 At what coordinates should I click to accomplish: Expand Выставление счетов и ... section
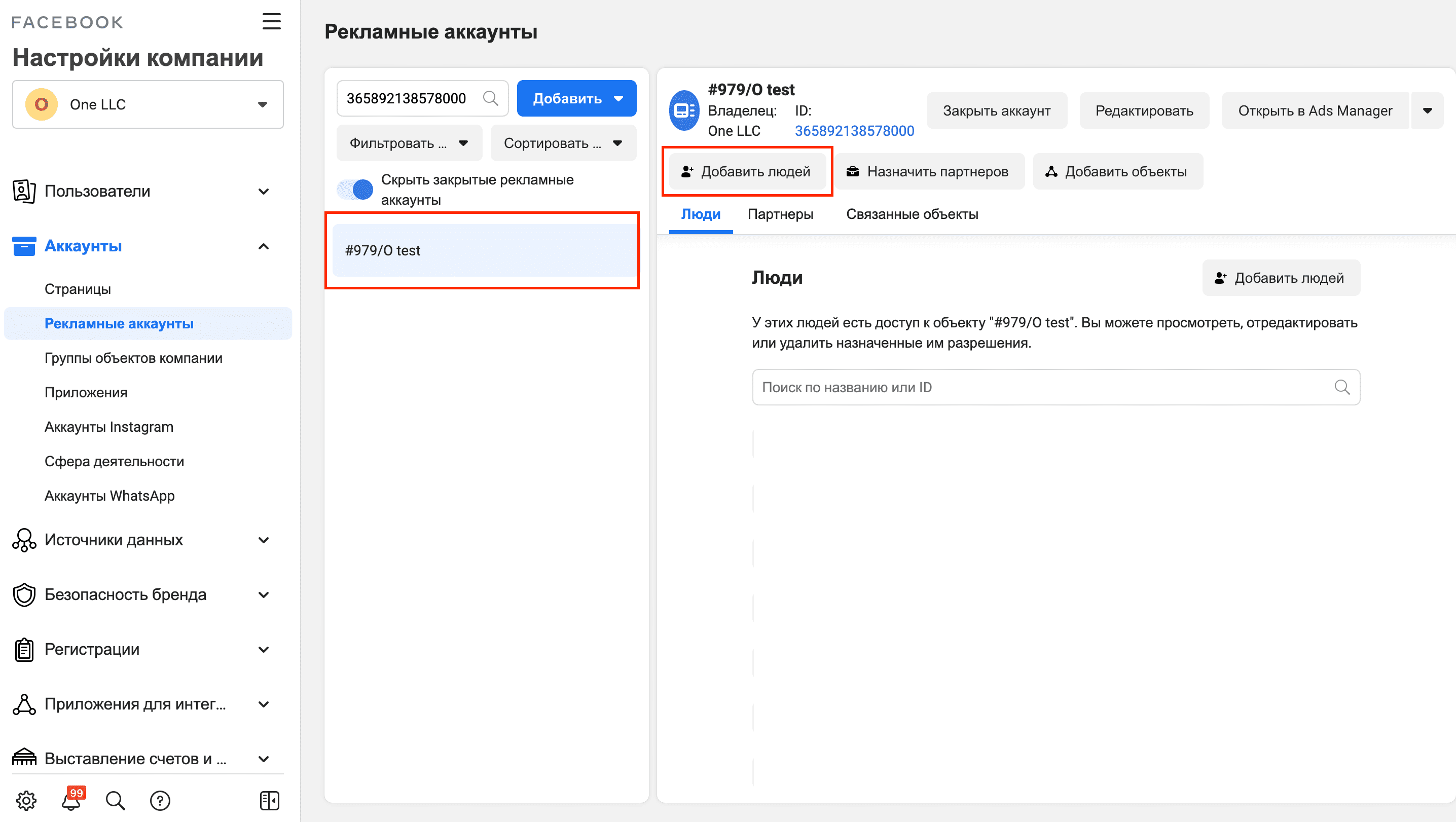264,759
